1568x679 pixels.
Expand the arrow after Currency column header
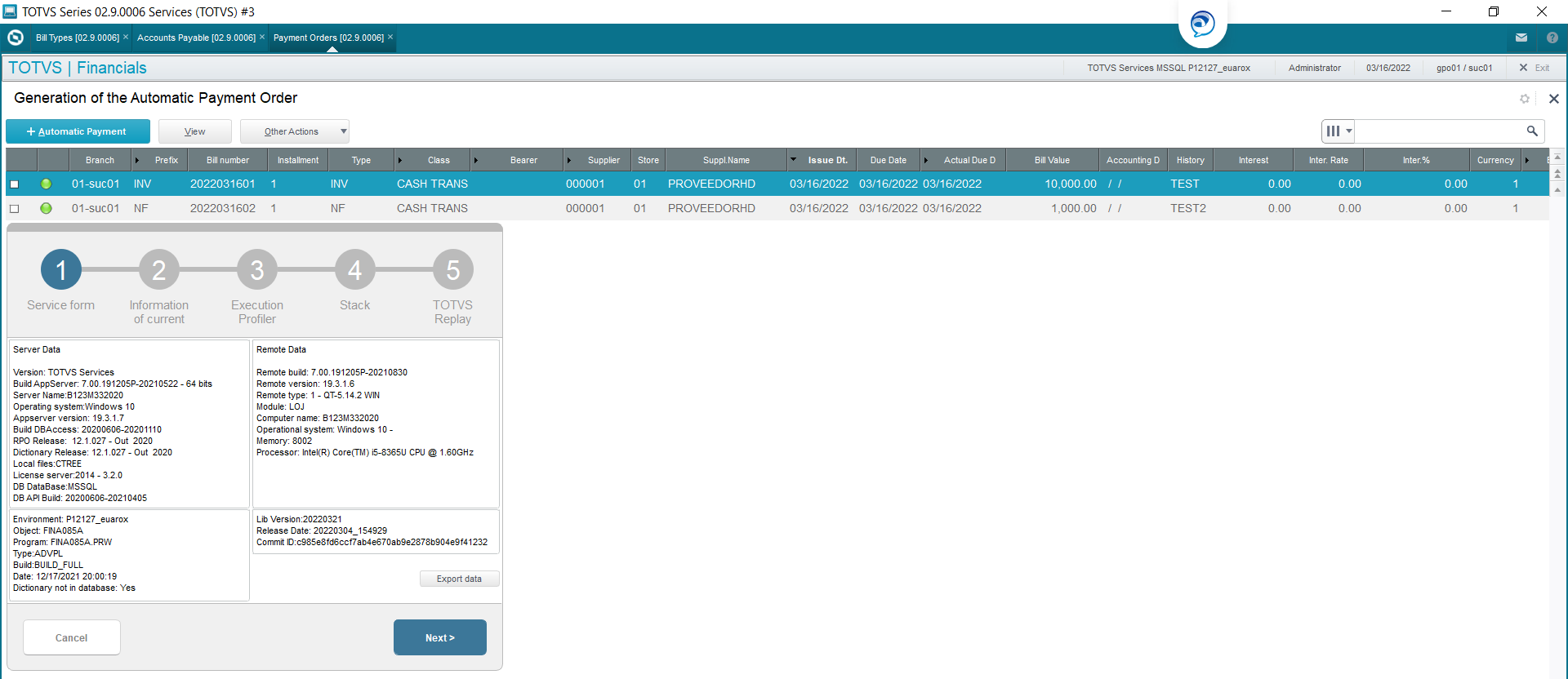click(x=1527, y=160)
